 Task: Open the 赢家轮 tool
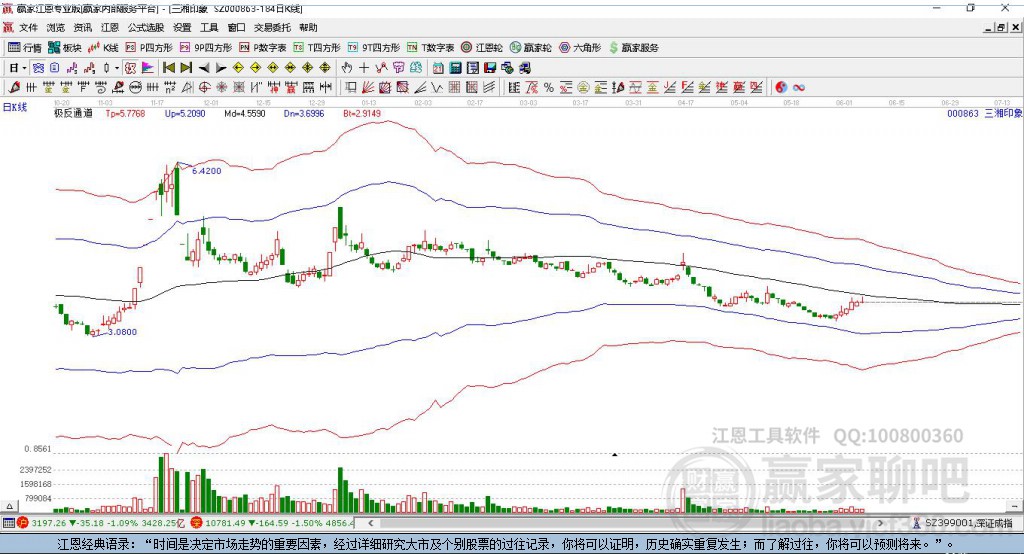531,48
